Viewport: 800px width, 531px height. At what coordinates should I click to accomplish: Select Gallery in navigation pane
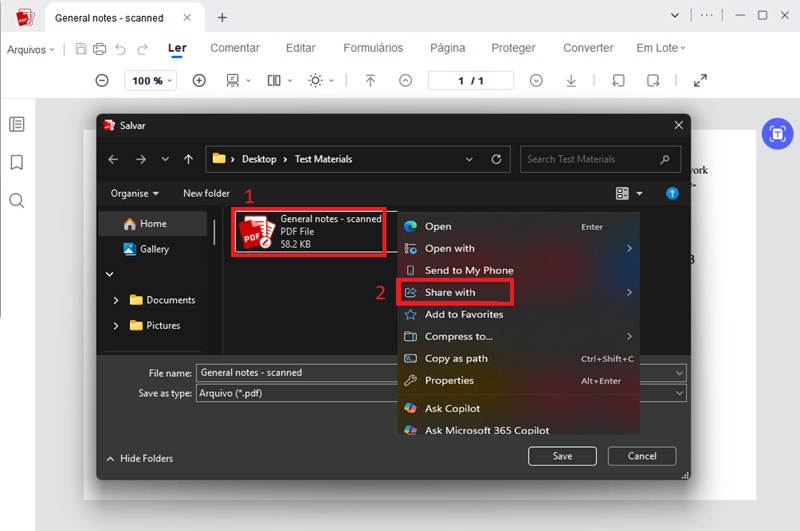point(153,249)
